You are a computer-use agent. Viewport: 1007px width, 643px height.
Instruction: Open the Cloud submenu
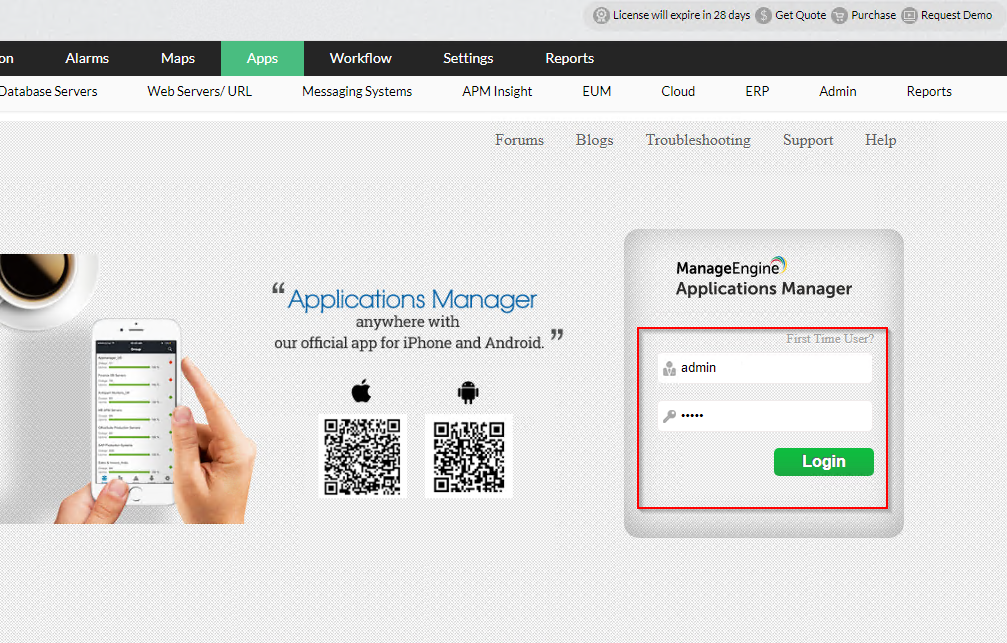coord(678,92)
